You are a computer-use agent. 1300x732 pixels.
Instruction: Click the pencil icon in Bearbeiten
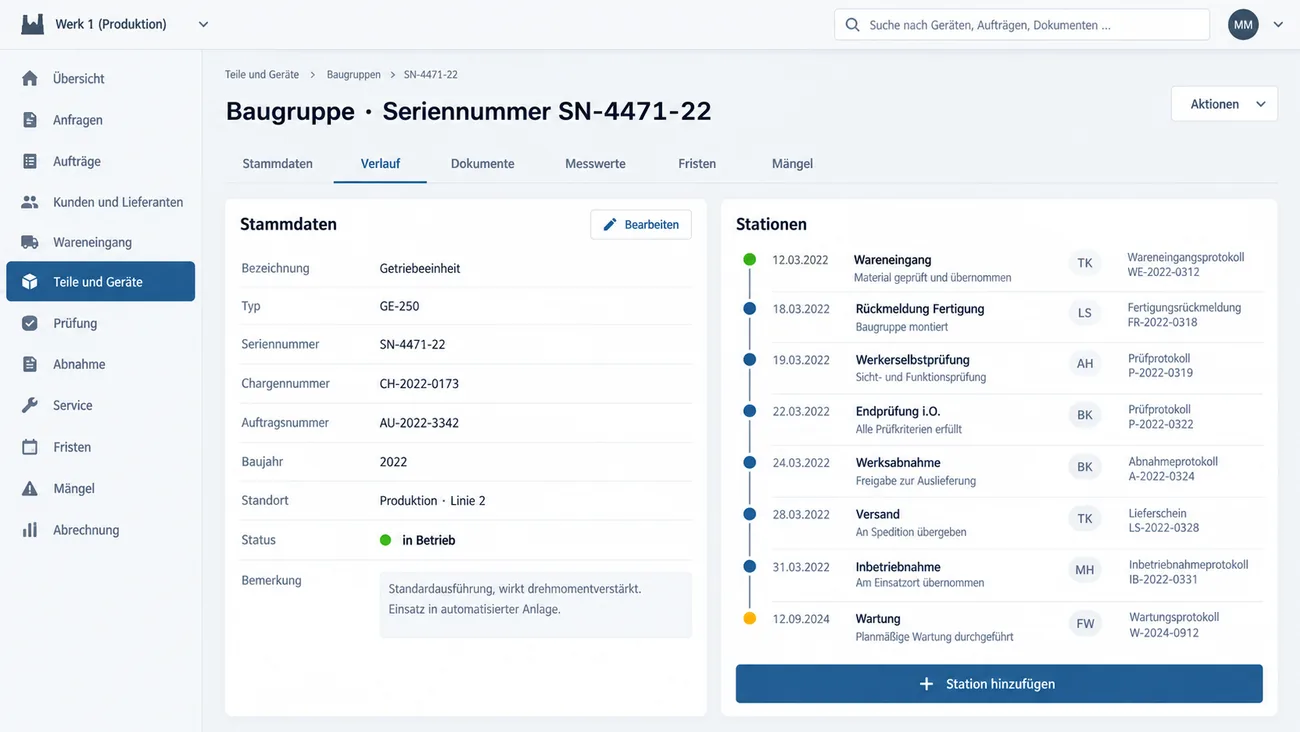(610, 225)
